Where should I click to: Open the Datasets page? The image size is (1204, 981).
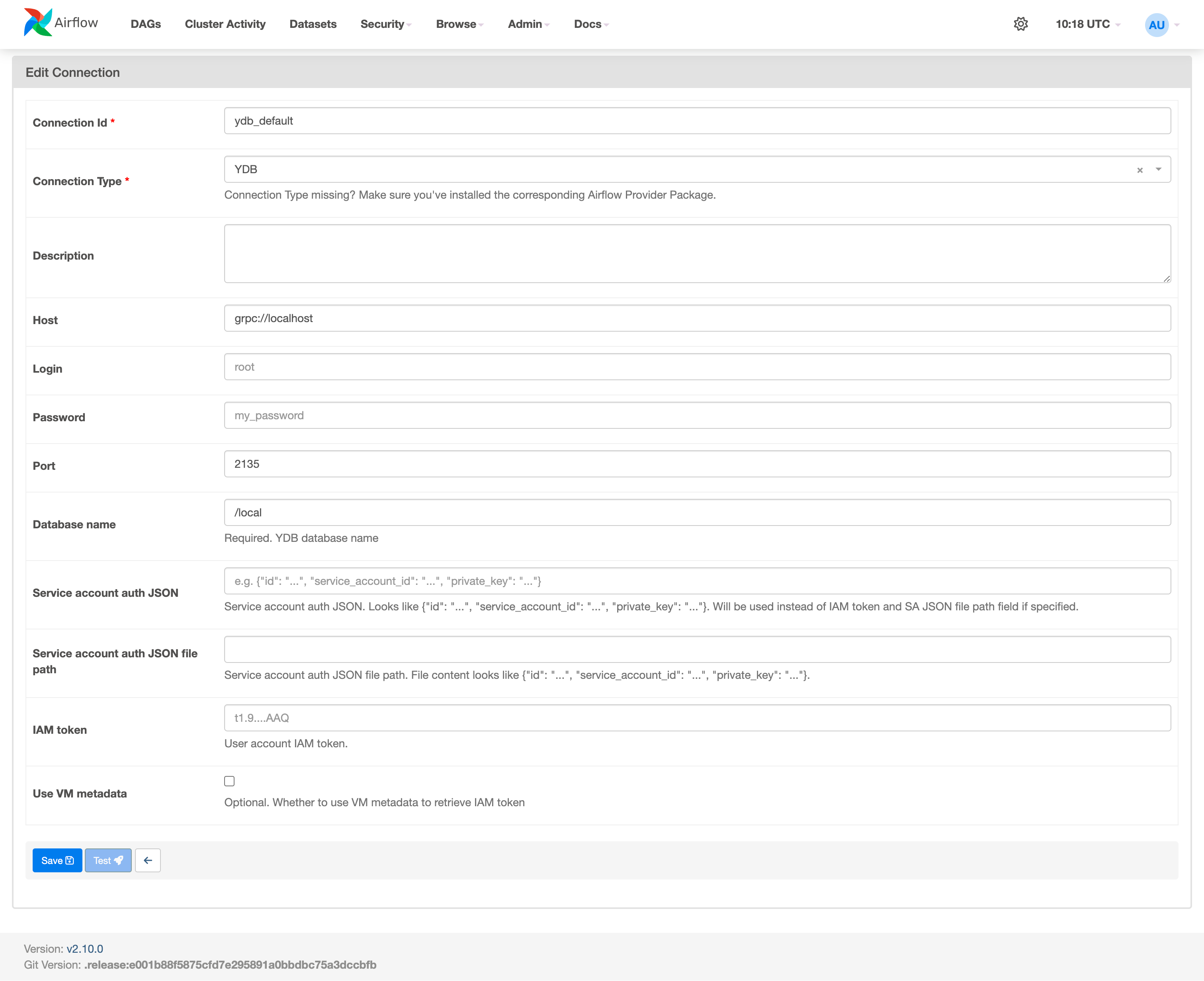pos(313,24)
